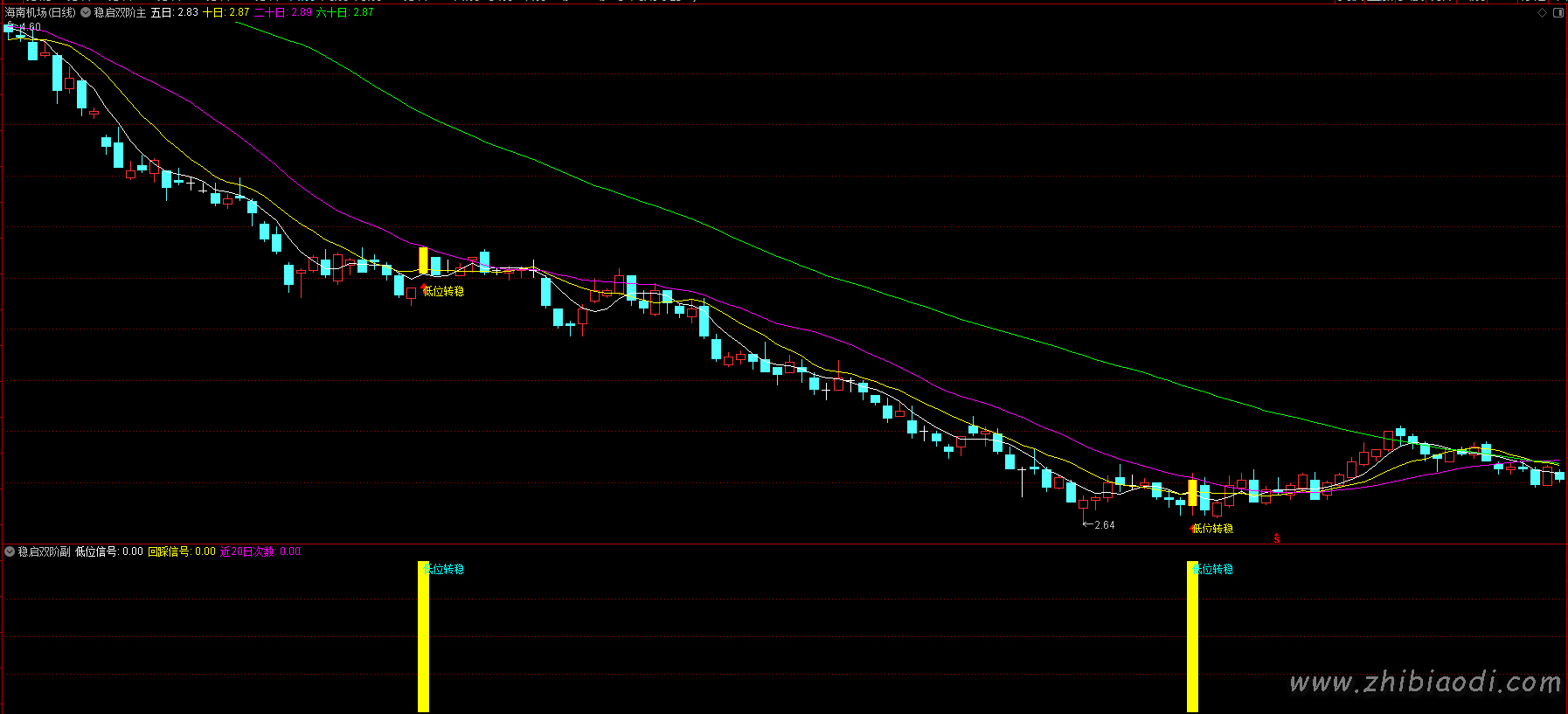
Task: Click the 2.64 low price annotation
Action: [x=1100, y=525]
